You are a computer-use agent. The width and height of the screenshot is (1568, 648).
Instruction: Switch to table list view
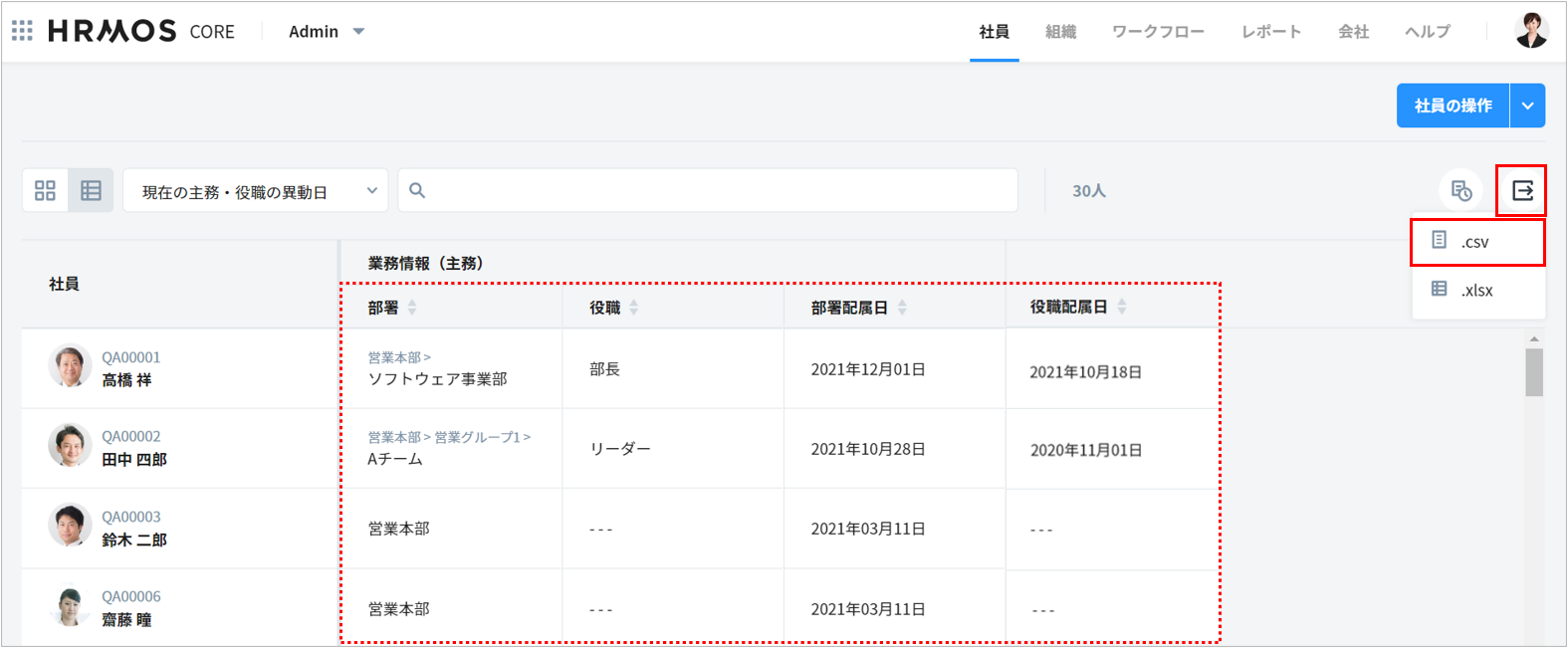pyautogui.click(x=91, y=190)
